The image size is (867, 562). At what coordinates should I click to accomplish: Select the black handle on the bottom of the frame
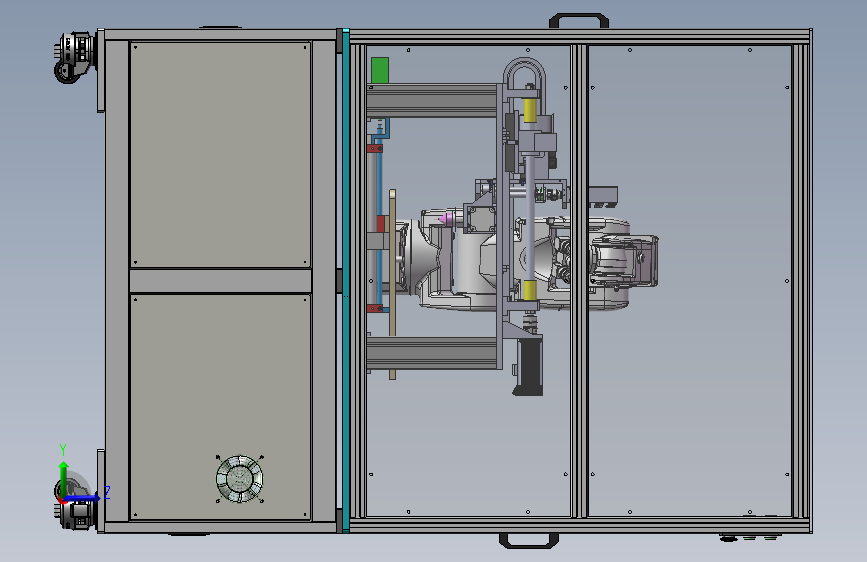pos(529,541)
